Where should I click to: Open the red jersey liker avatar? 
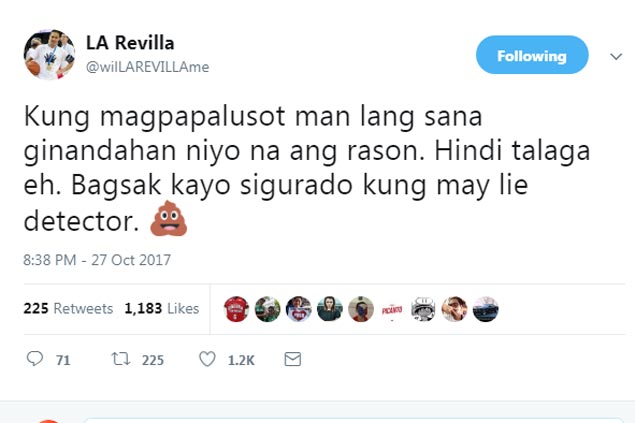click(236, 309)
